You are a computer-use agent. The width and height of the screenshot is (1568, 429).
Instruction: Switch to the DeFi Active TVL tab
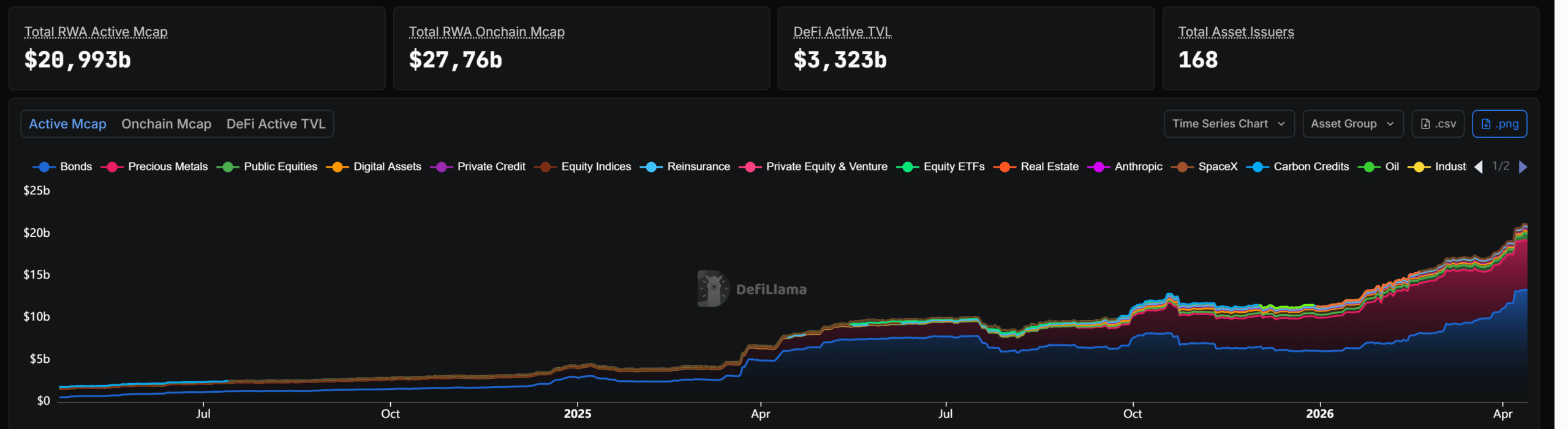coord(276,124)
